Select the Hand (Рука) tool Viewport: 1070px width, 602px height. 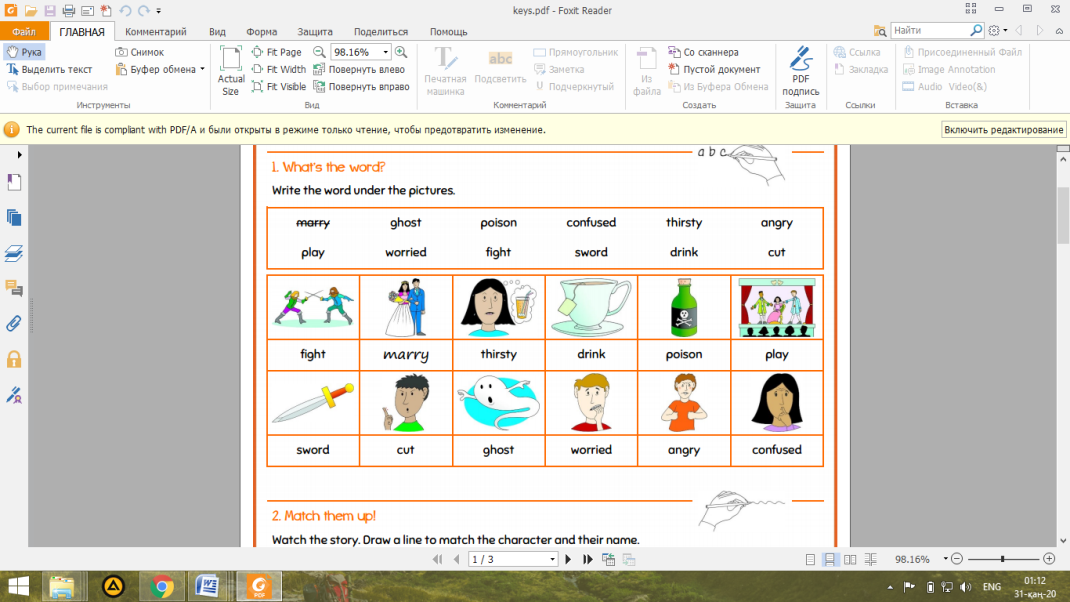click(25, 52)
